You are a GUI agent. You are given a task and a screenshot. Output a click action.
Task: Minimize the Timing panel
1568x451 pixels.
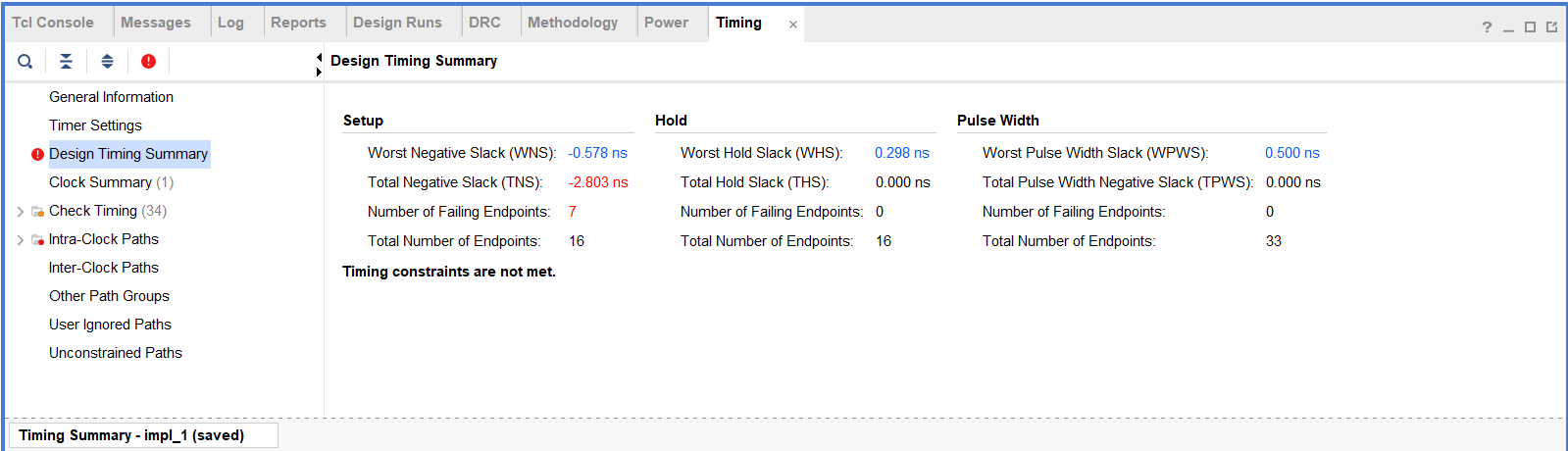(x=1508, y=27)
